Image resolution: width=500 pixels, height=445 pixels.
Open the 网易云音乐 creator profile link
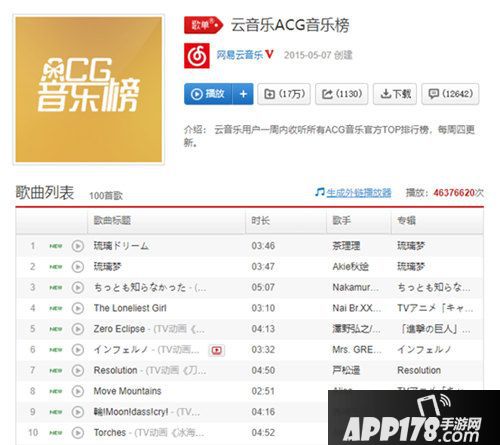[x=240, y=55]
